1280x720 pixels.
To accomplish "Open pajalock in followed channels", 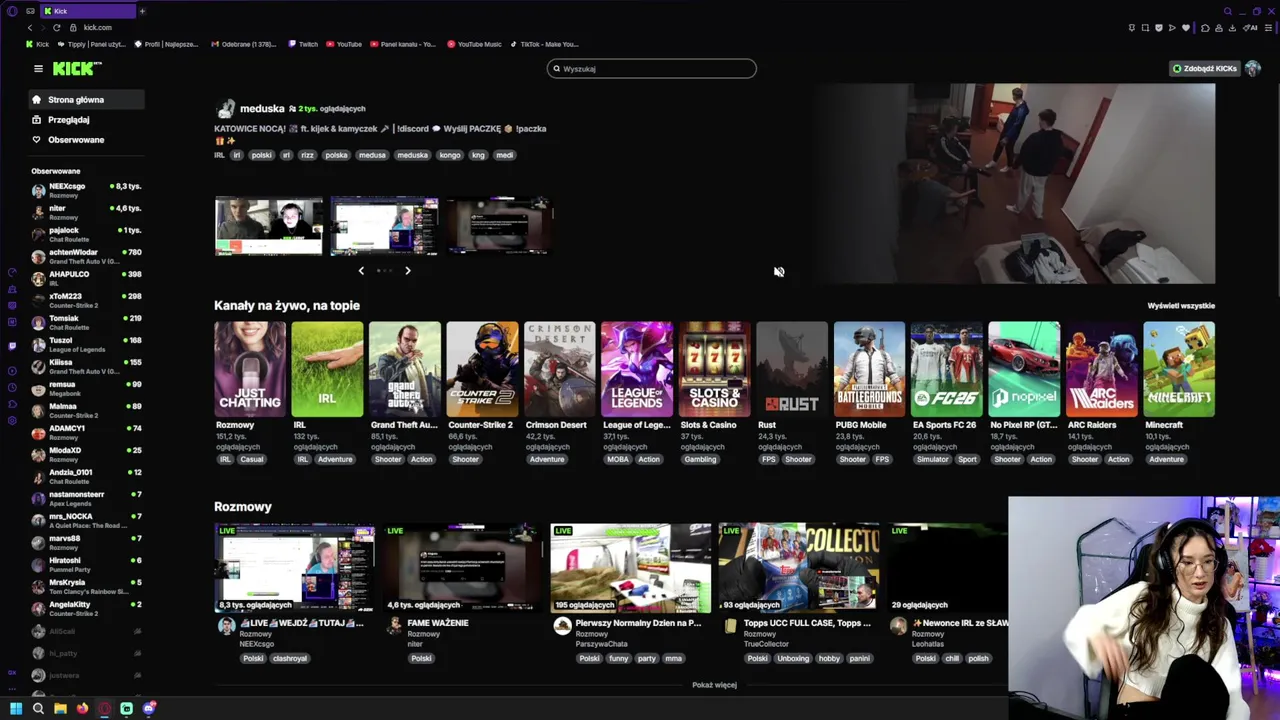I will 87,234.
